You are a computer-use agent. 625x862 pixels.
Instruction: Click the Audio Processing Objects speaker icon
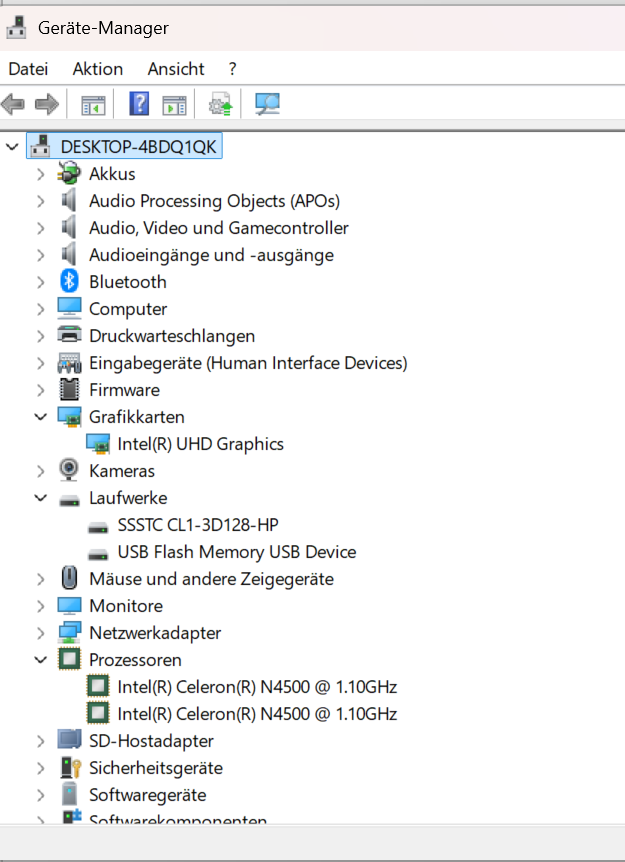[x=69, y=201]
